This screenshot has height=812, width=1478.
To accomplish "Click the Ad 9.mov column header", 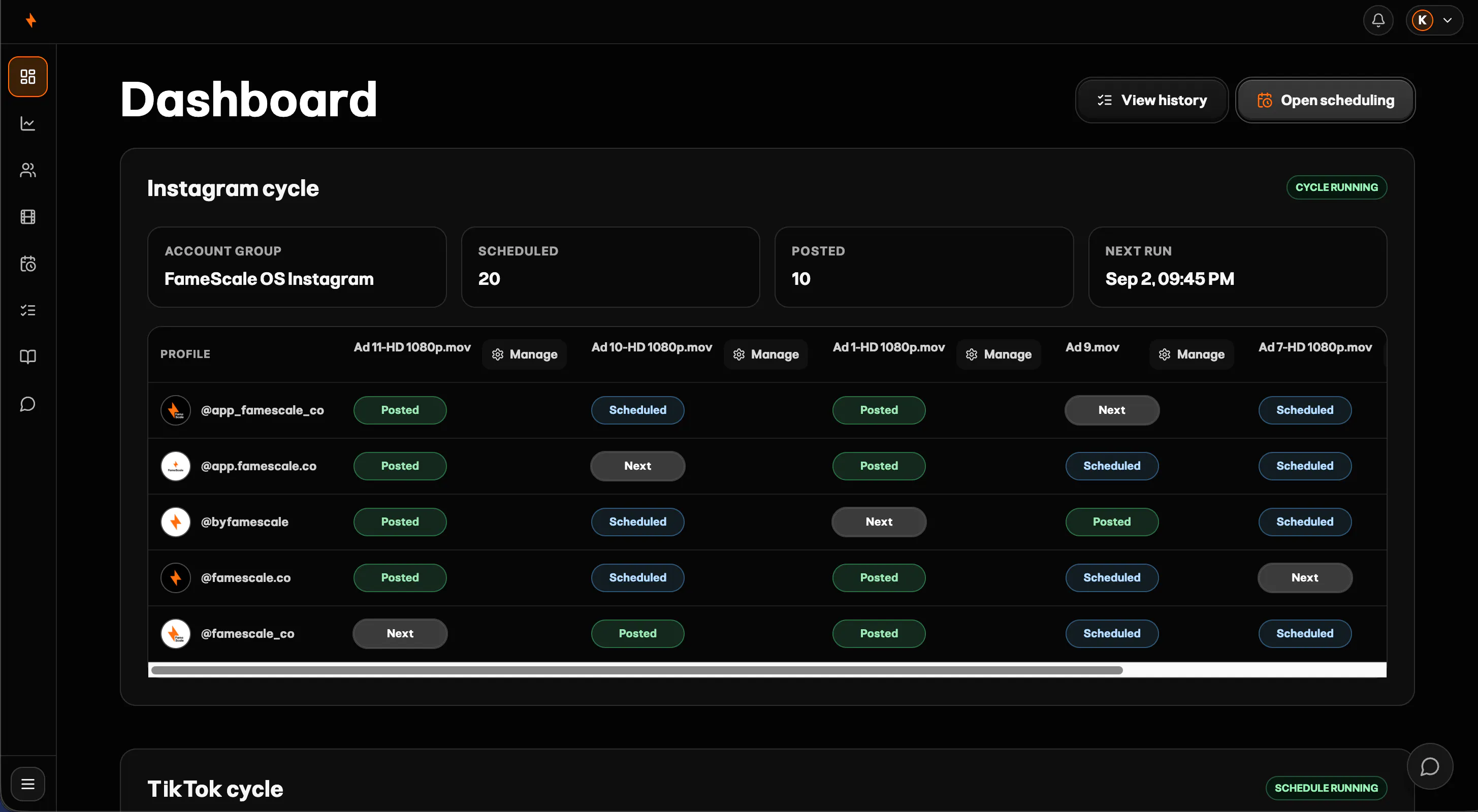I will (1092, 347).
